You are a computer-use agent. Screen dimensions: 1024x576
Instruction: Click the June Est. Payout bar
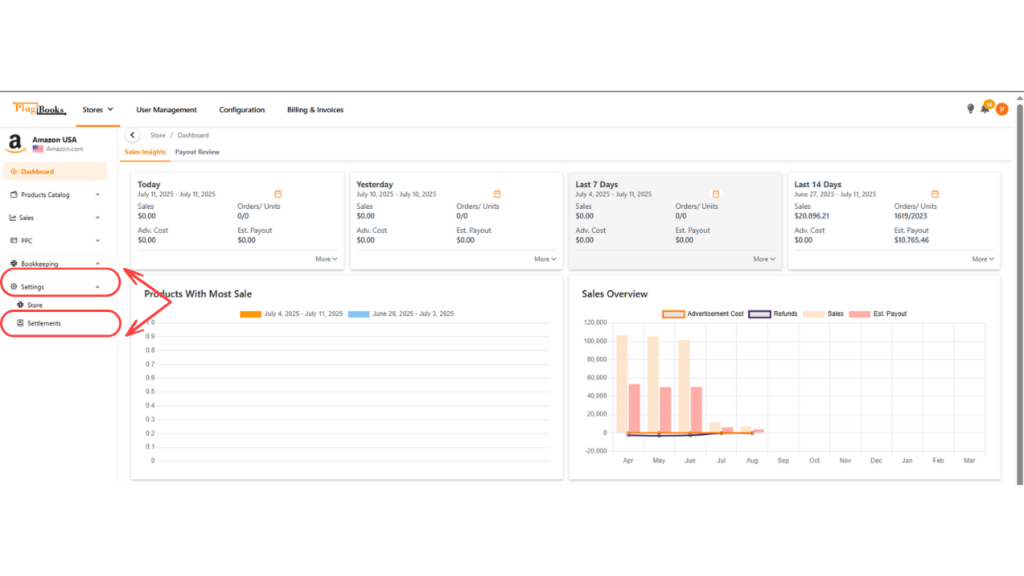[x=696, y=410]
